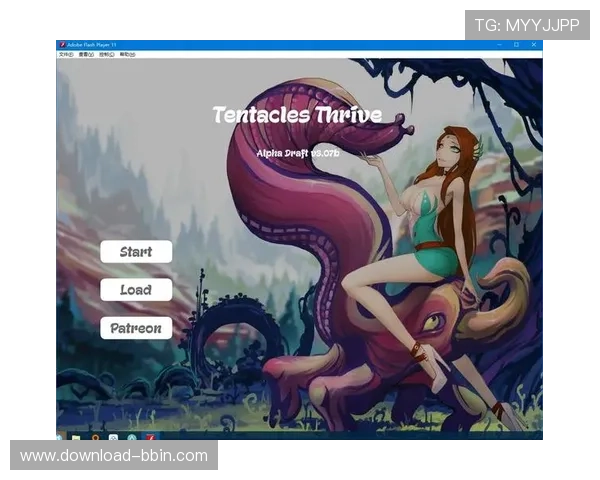The image size is (600, 480).
Task: Open the 帮助 (Help) menu
Action: 128,54
